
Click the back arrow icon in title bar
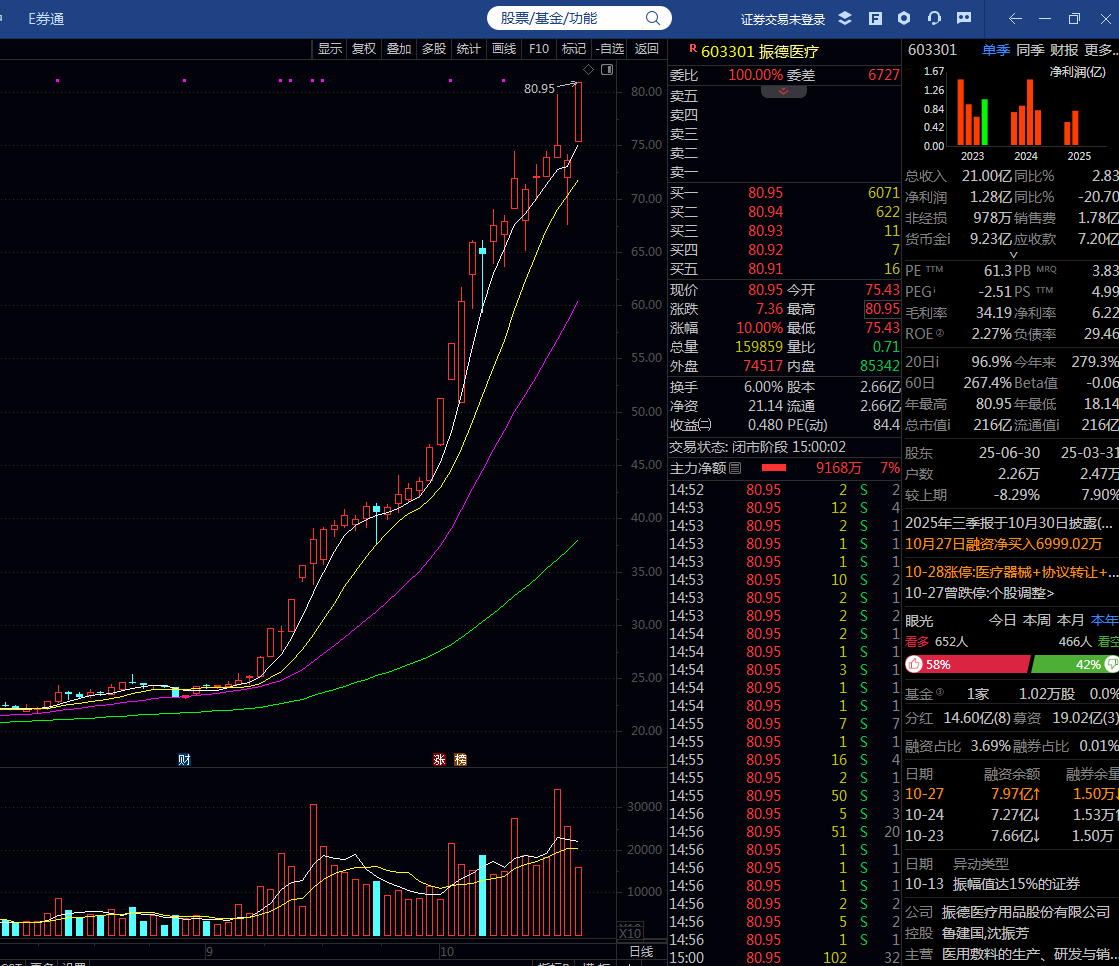click(1016, 19)
